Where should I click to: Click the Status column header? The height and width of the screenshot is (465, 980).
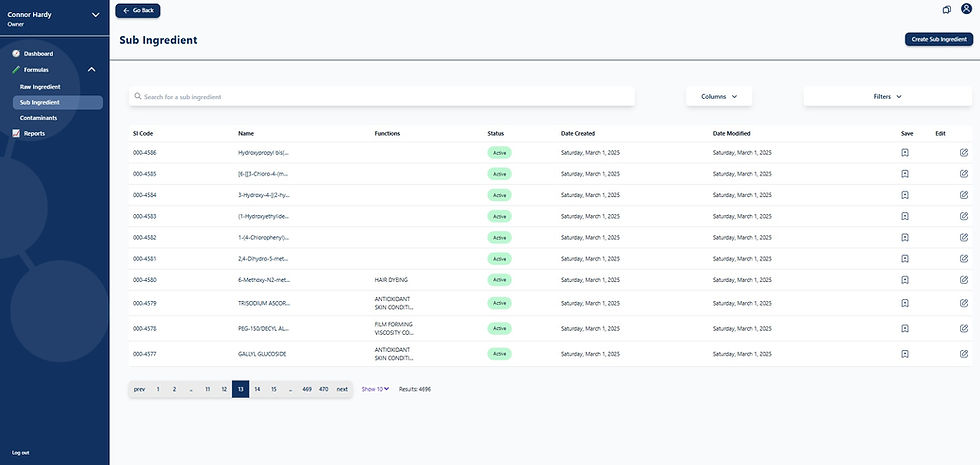coord(496,134)
